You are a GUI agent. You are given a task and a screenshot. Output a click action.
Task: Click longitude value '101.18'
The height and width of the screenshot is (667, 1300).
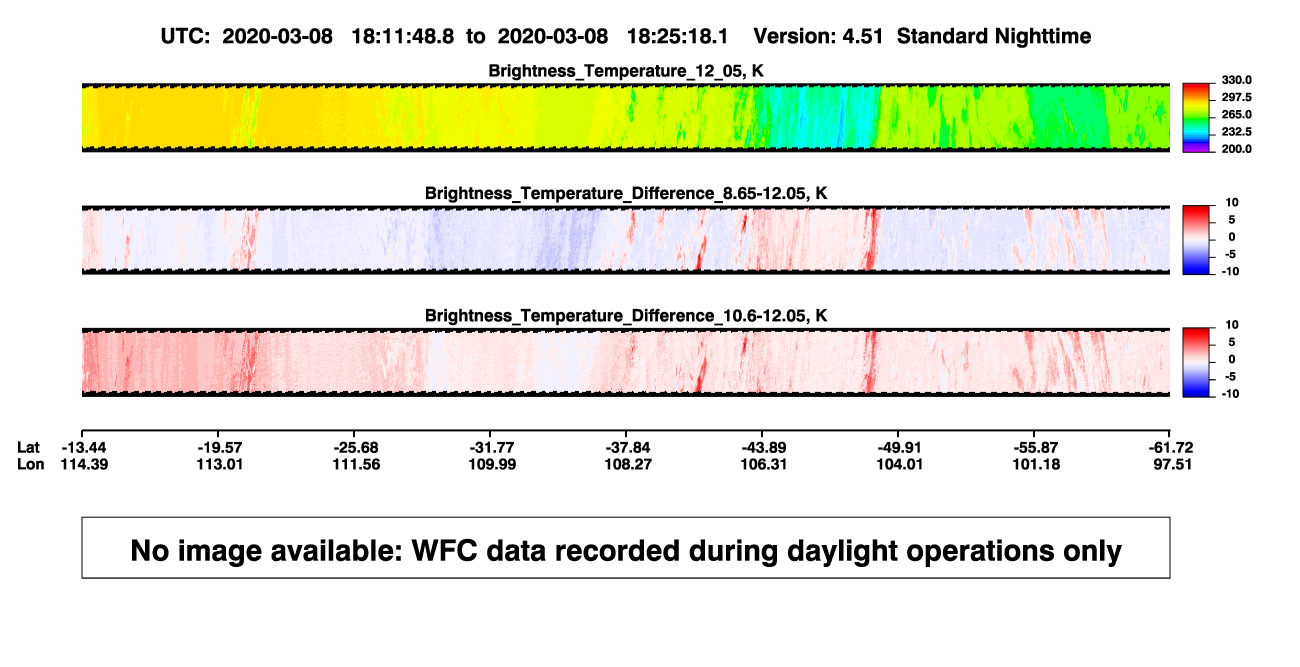click(1034, 464)
